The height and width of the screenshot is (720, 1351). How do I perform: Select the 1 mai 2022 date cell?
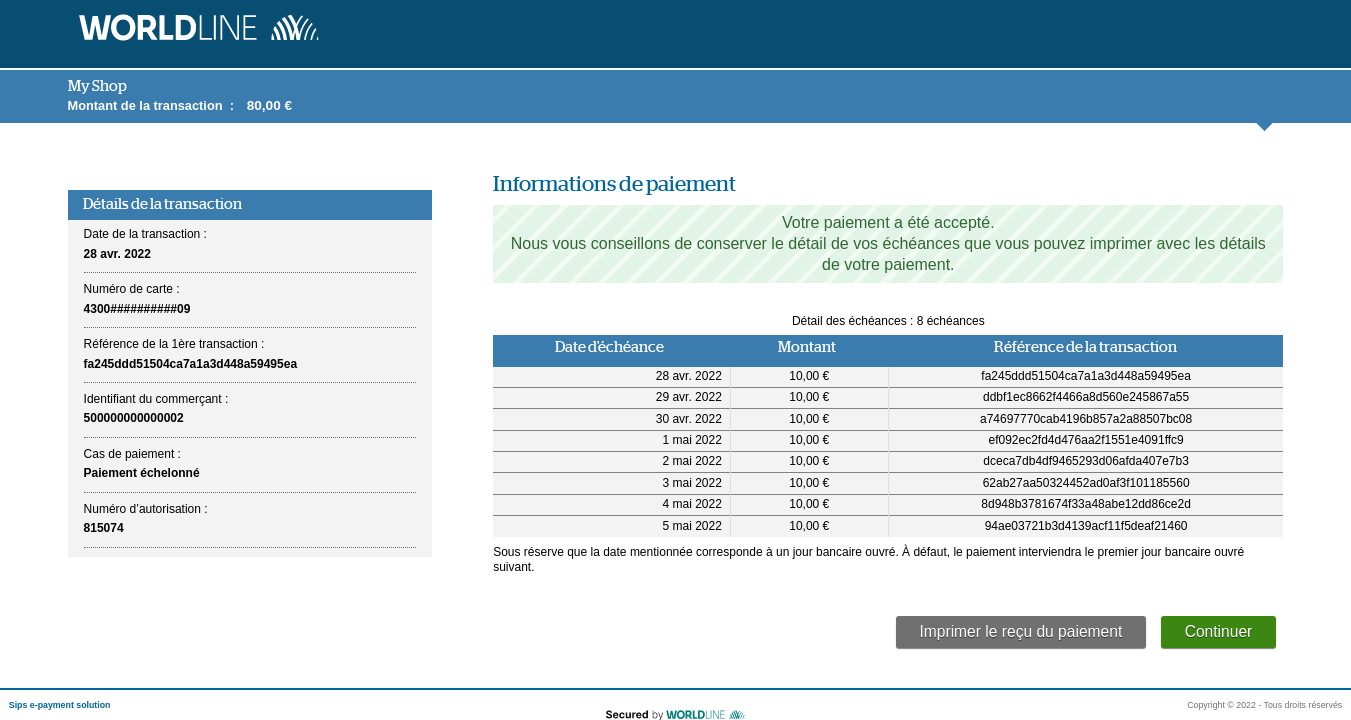pyautogui.click(x=611, y=440)
